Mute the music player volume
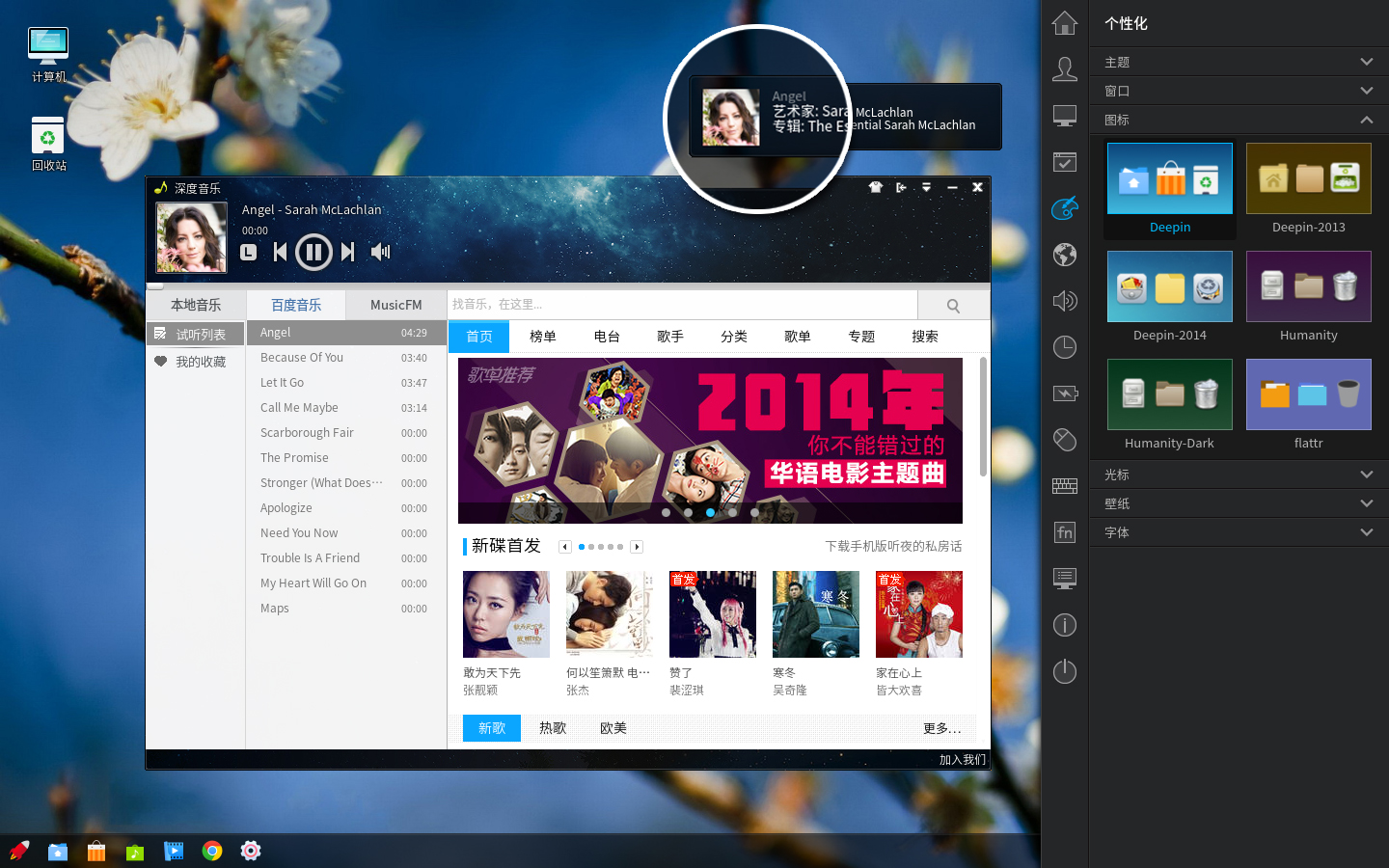 [x=381, y=252]
